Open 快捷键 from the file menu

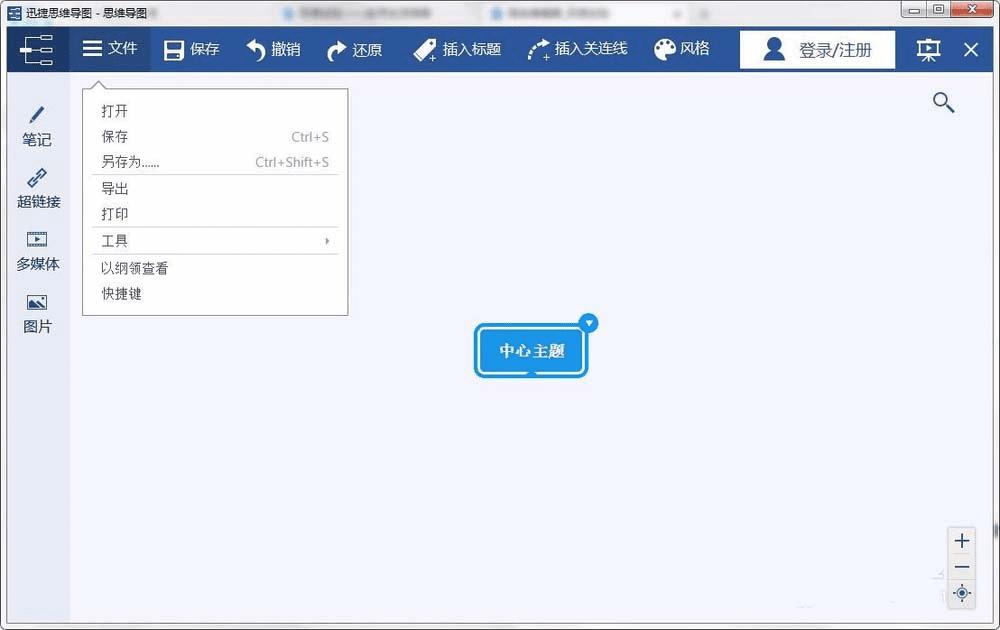(215, 294)
